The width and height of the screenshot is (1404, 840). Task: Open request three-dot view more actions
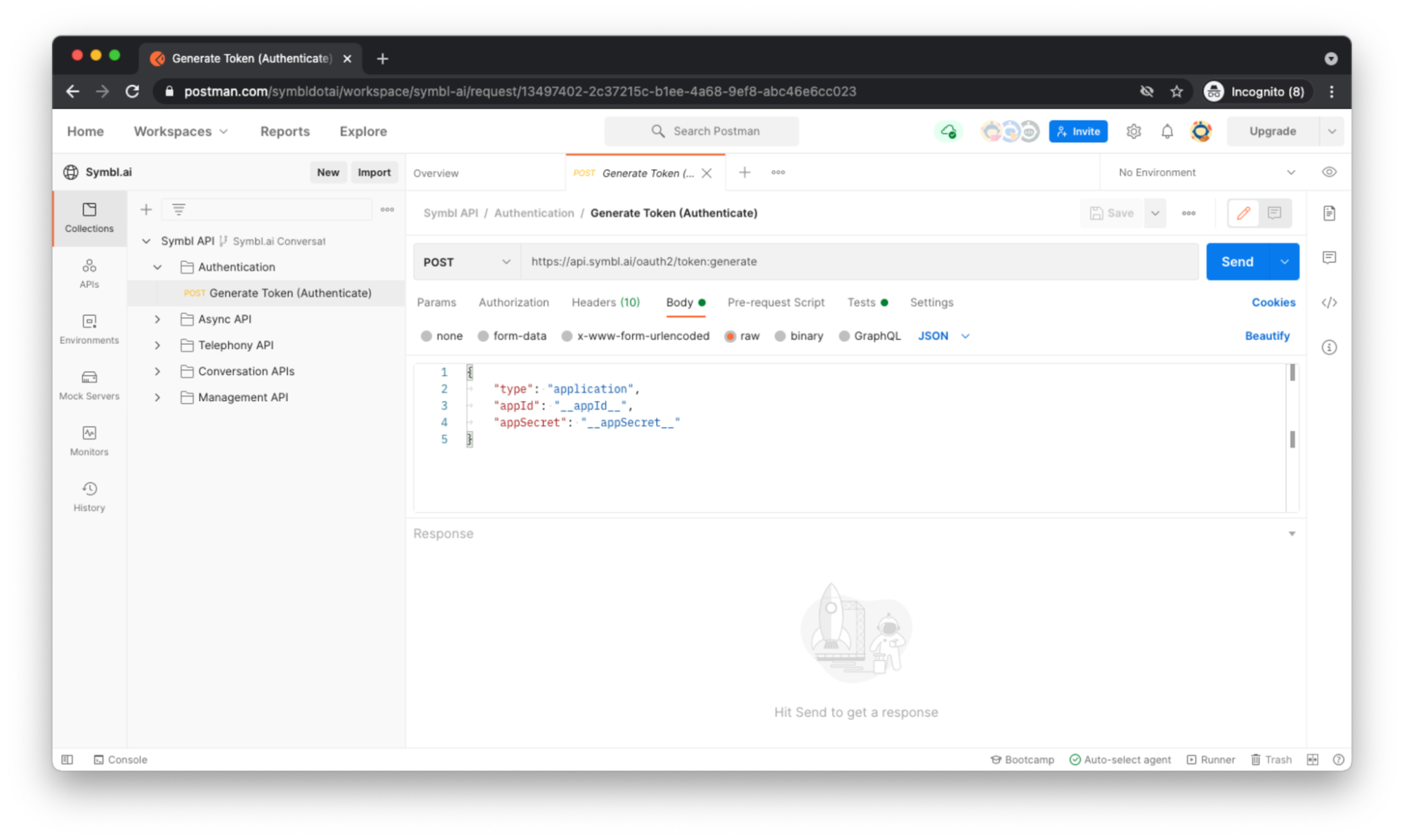(x=1188, y=213)
